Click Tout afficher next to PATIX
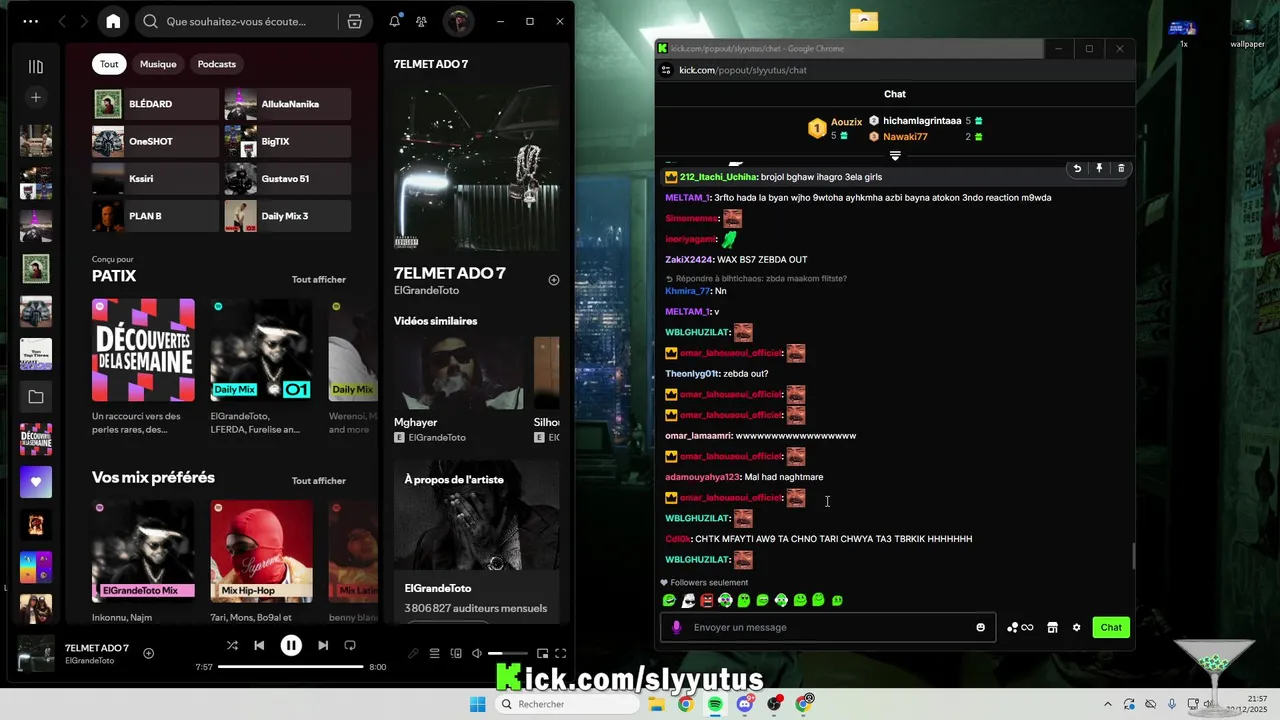 click(319, 280)
